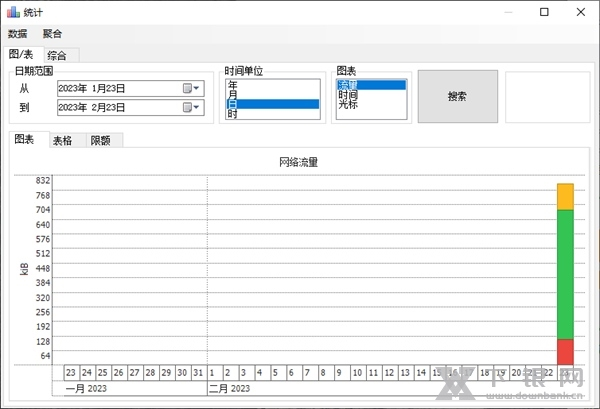Screen dimensions: 600x409
Task: Select 光标 in the chart type list
Action: pos(371,104)
